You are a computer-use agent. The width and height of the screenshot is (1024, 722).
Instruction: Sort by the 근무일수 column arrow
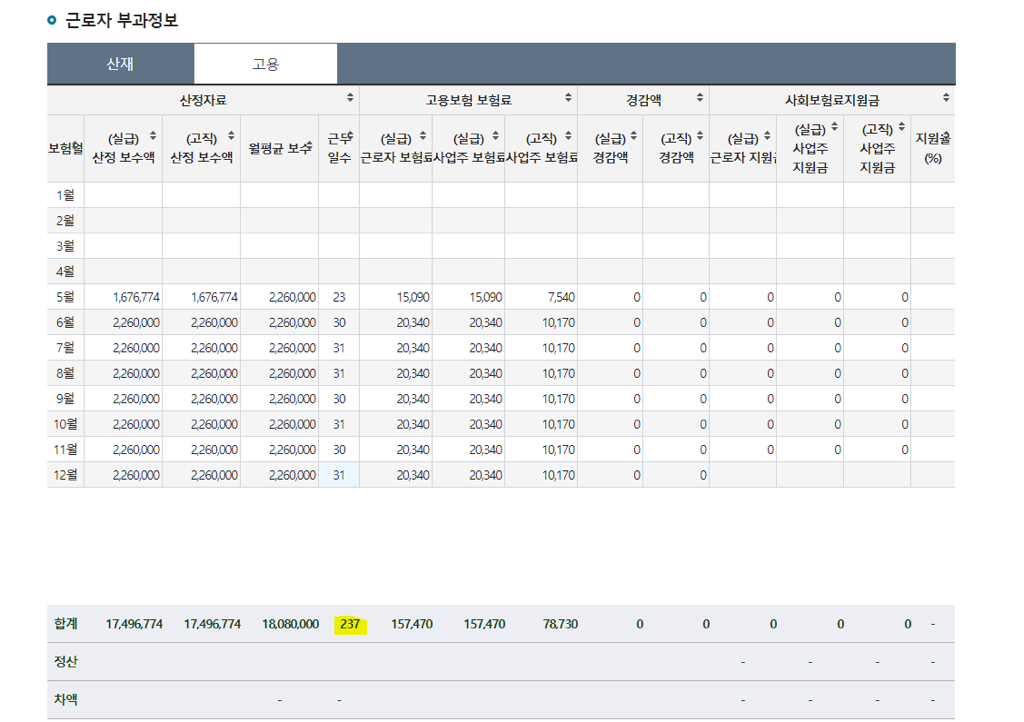click(350, 136)
